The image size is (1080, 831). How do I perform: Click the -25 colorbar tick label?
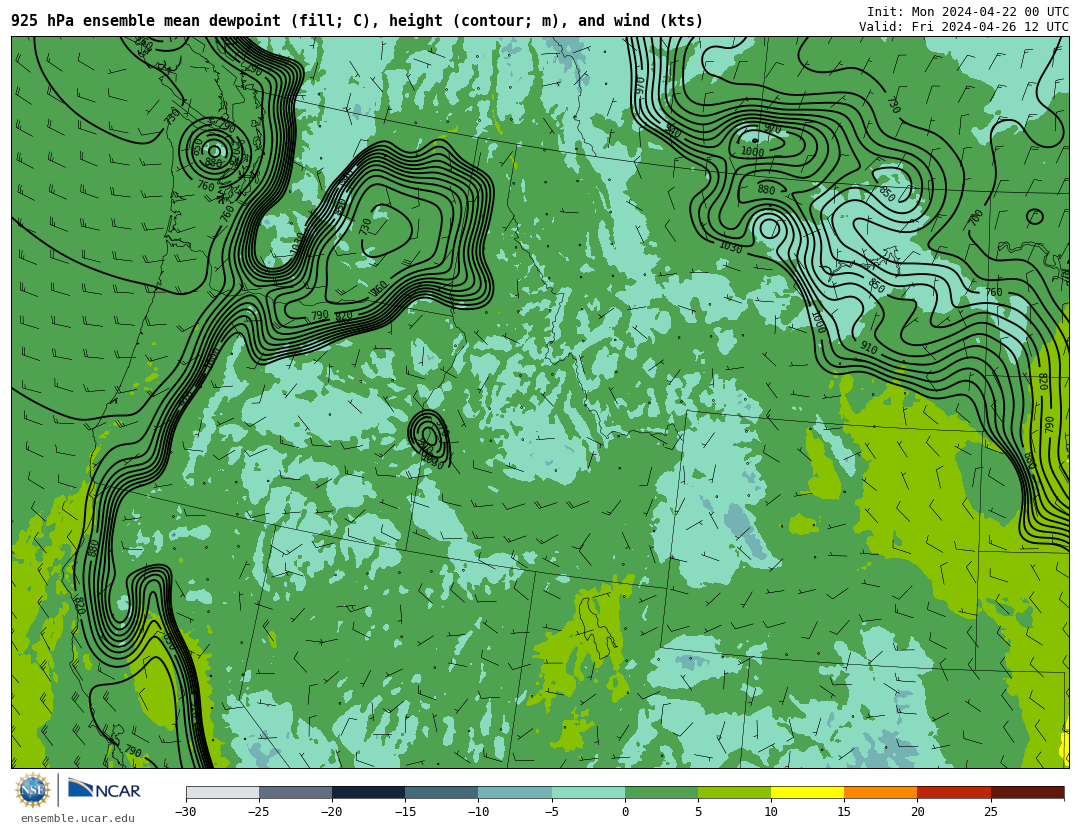coord(258,812)
